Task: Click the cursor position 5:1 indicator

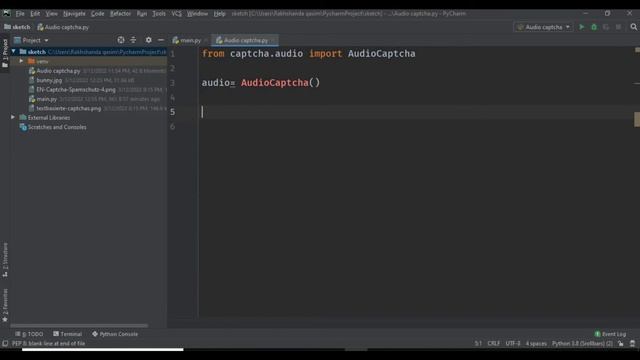Action: point(478,343)
